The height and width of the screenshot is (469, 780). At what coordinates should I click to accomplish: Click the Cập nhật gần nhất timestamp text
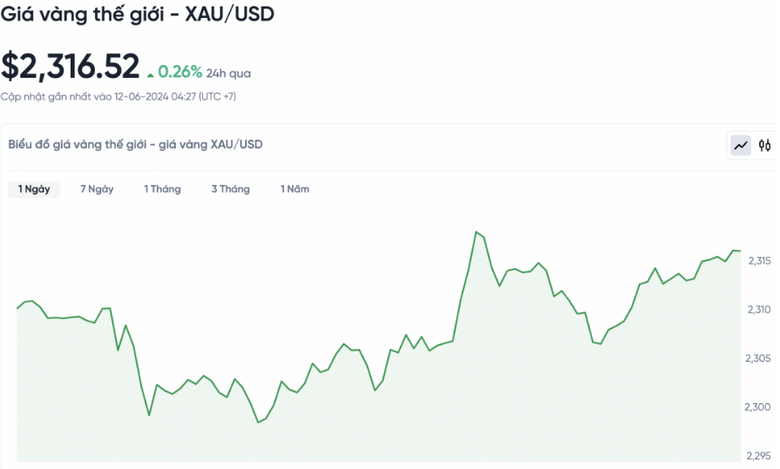[x=118, y=96]
